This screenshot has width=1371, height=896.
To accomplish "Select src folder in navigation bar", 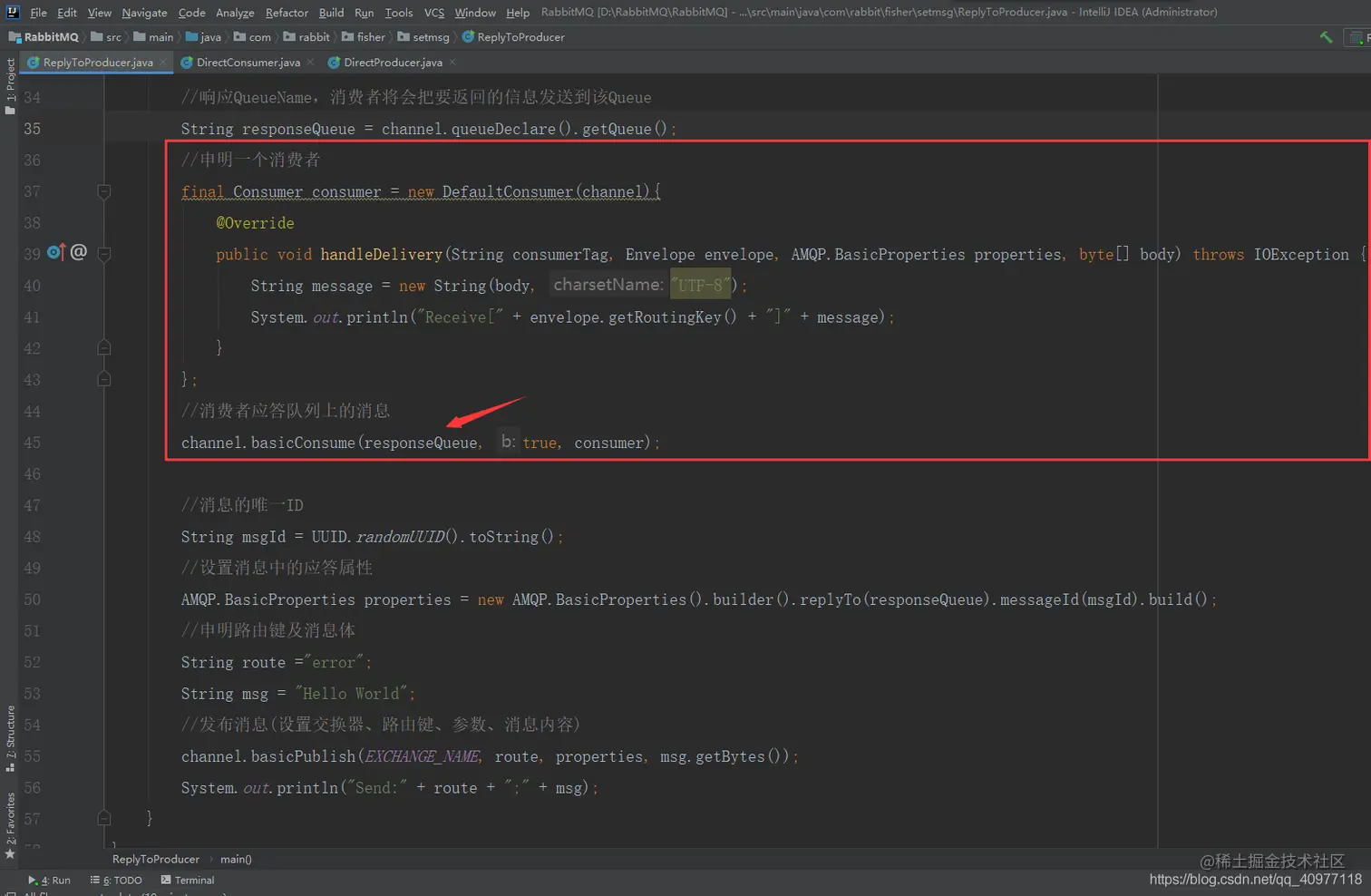I will pos(106,37).
